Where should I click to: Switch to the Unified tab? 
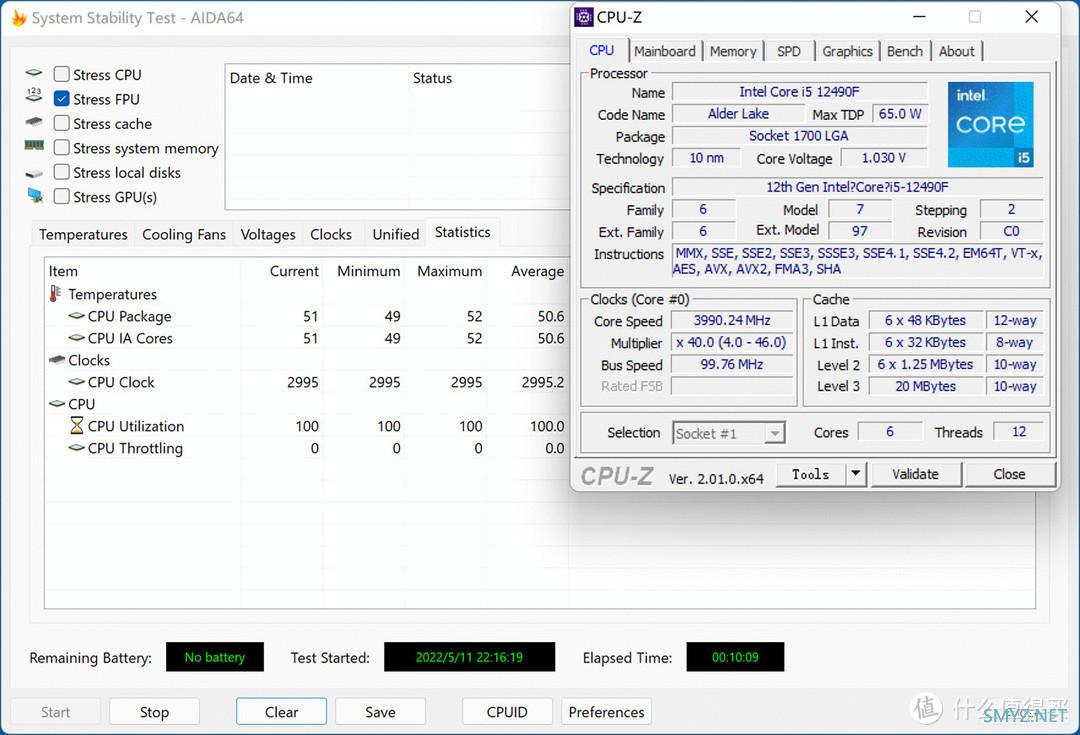click(395, 235)
